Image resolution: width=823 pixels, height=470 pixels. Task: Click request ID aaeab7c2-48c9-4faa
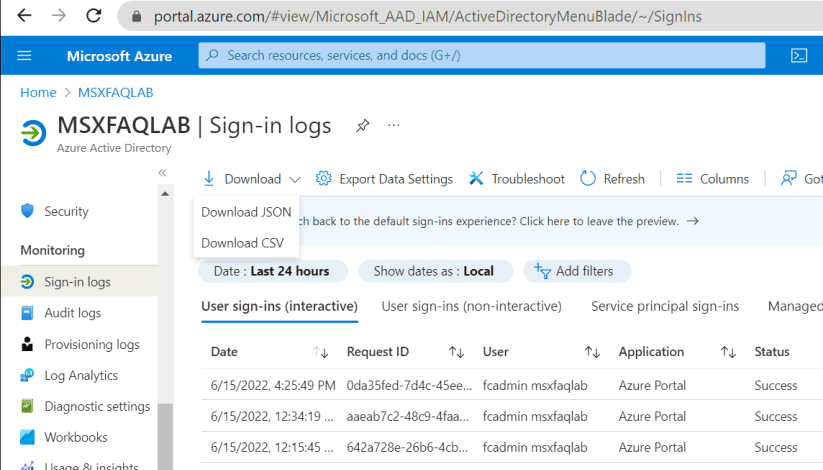[407, 416]
